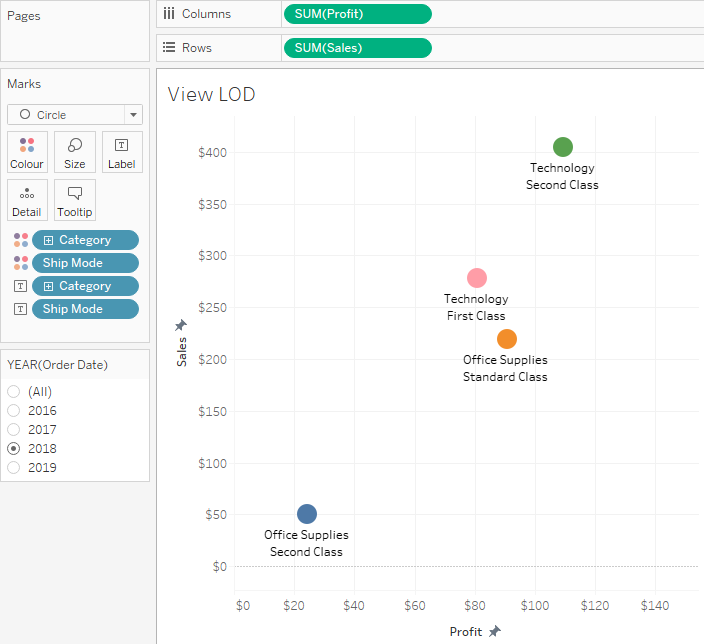704x644 pixels.
Task: Click the SUM(Sales) pill on Rows
Action: 357,48
